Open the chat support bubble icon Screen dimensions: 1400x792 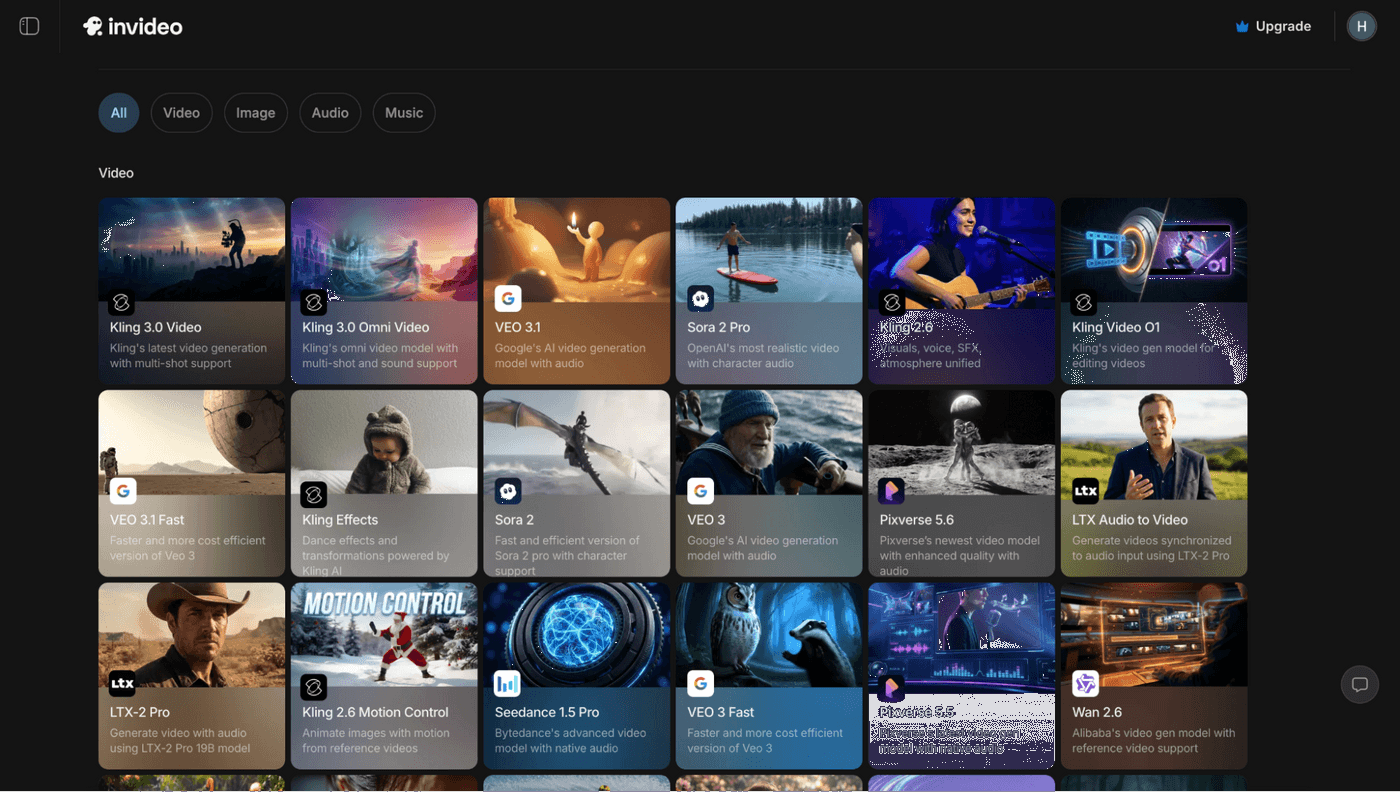click(x=1359, y=684)
